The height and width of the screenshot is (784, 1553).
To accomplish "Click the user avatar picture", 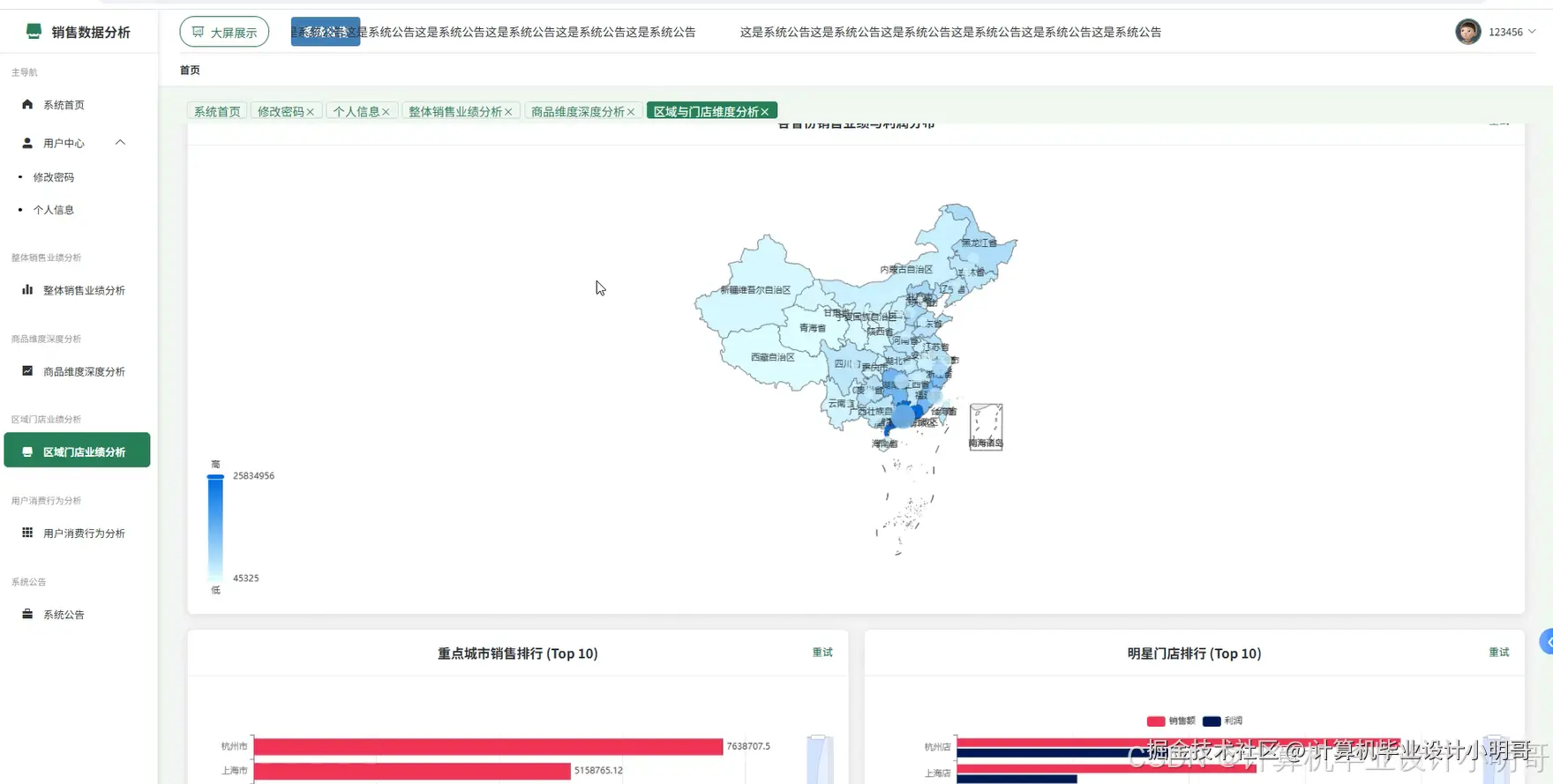I will pos(1467,32).
